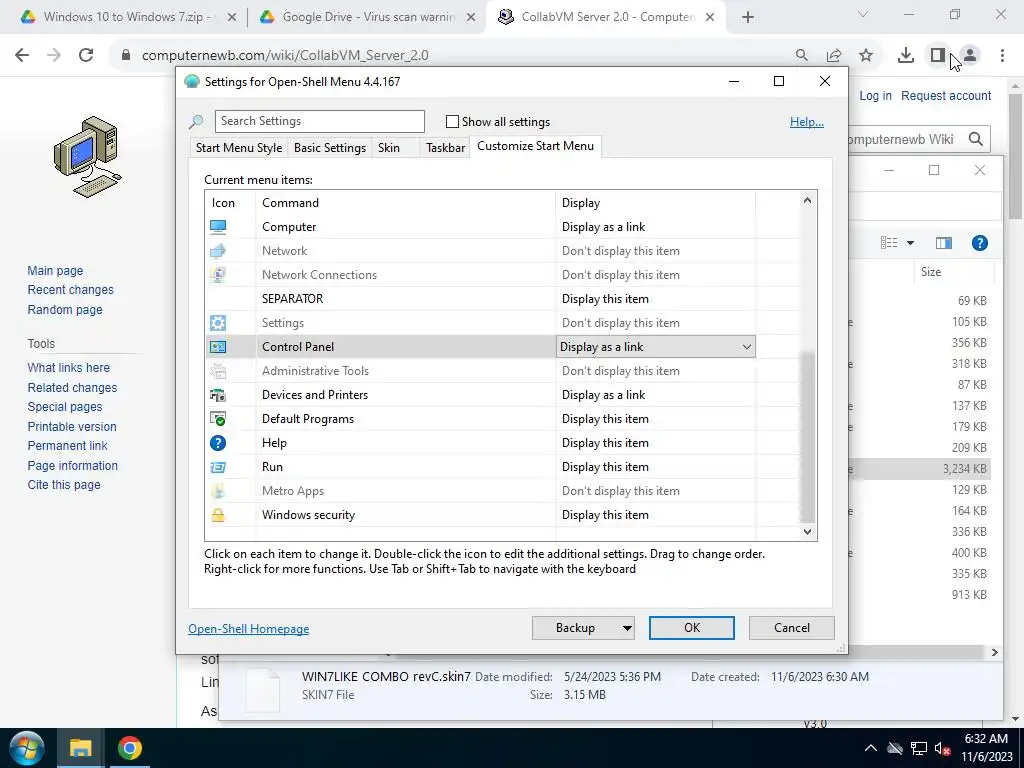Click the Search Settings field
The width and height of the screenshot is (1024, 768).
pyautogui.click(x=319, y=121)
